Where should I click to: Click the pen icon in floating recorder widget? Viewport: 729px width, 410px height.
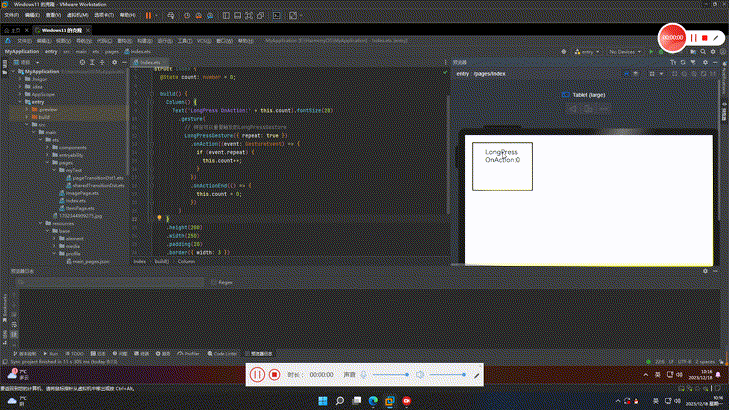717,37
